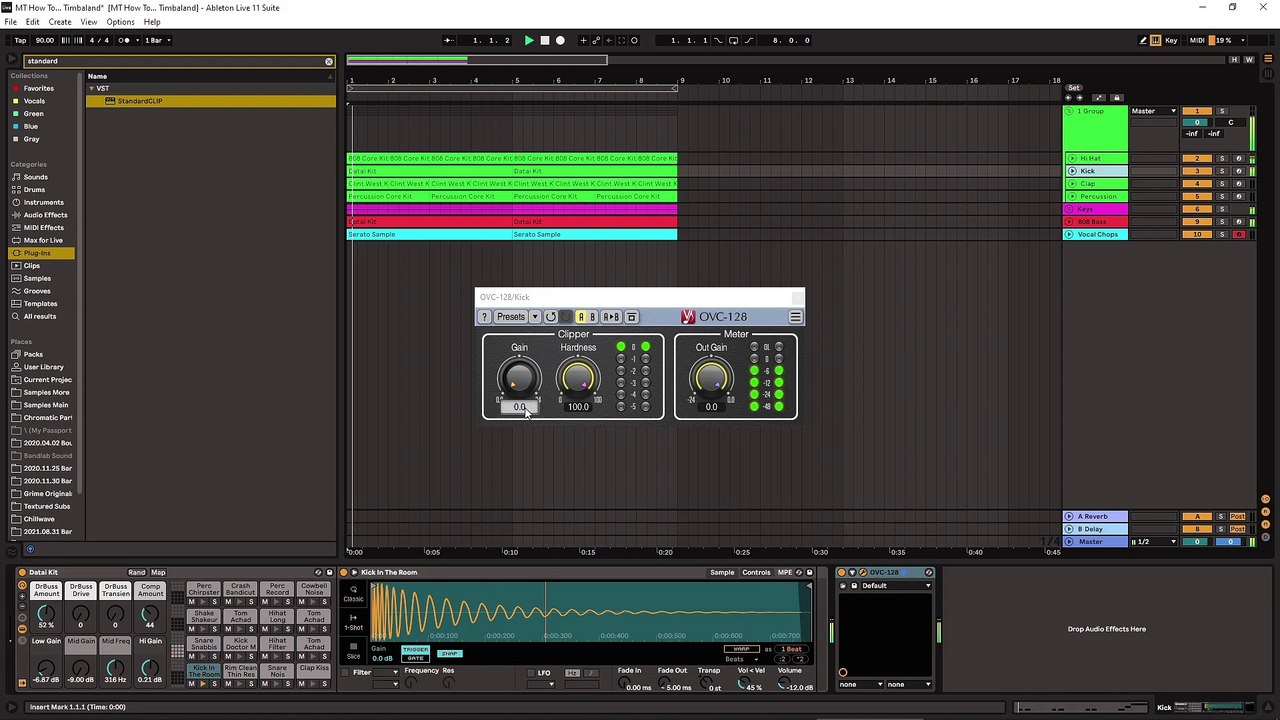This screenshot has width=1280, height=720.
Task: Click the Rand button in Datai Kit
Action: click(x=137, y=572)
